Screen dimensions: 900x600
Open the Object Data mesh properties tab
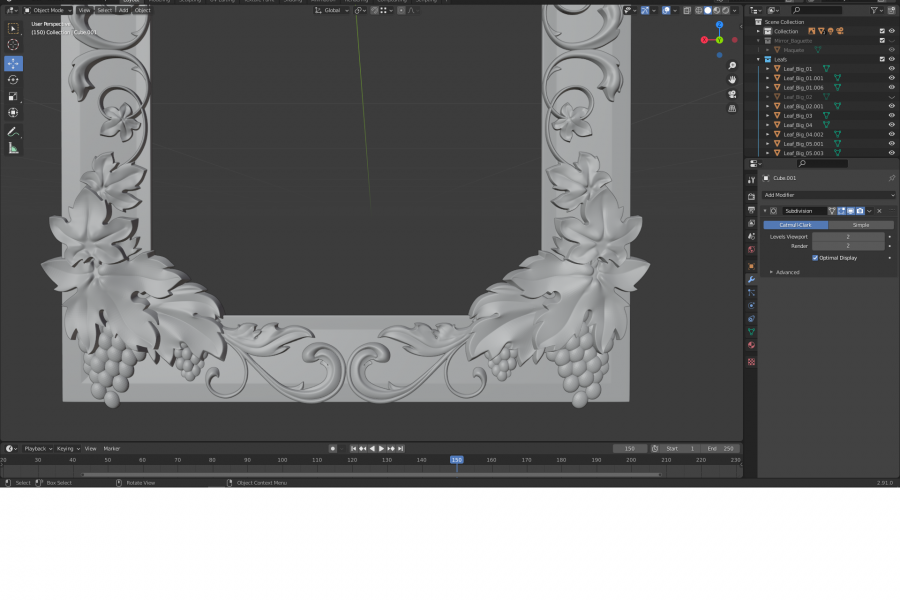click(x=751, y=332)
